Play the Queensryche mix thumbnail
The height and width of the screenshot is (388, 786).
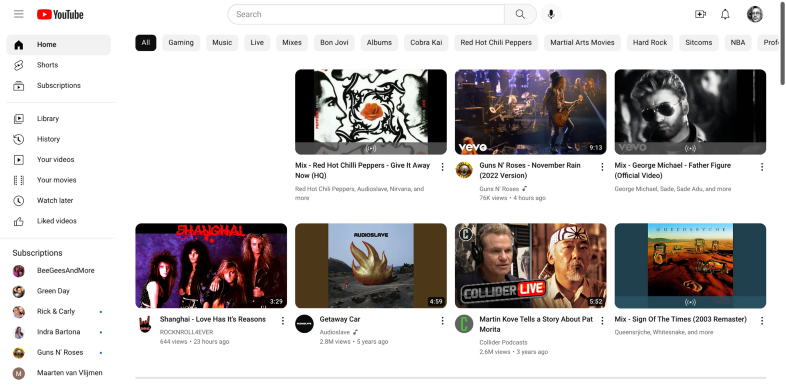(690, 266)
